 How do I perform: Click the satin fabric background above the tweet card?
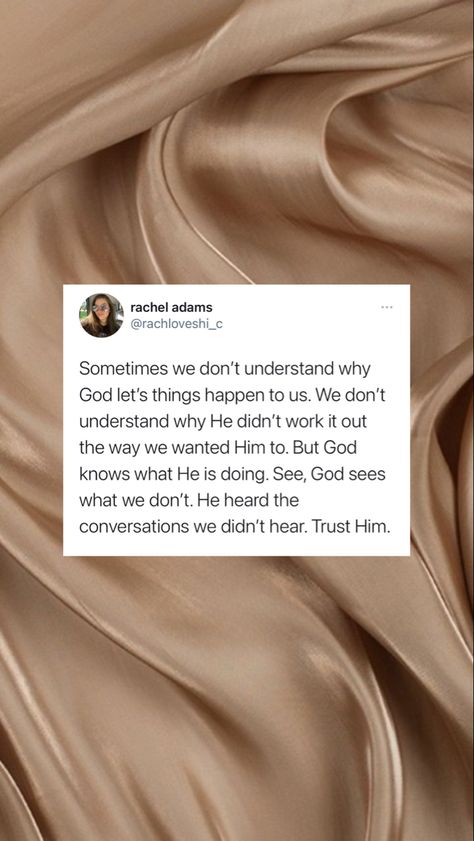coord(236,139)
